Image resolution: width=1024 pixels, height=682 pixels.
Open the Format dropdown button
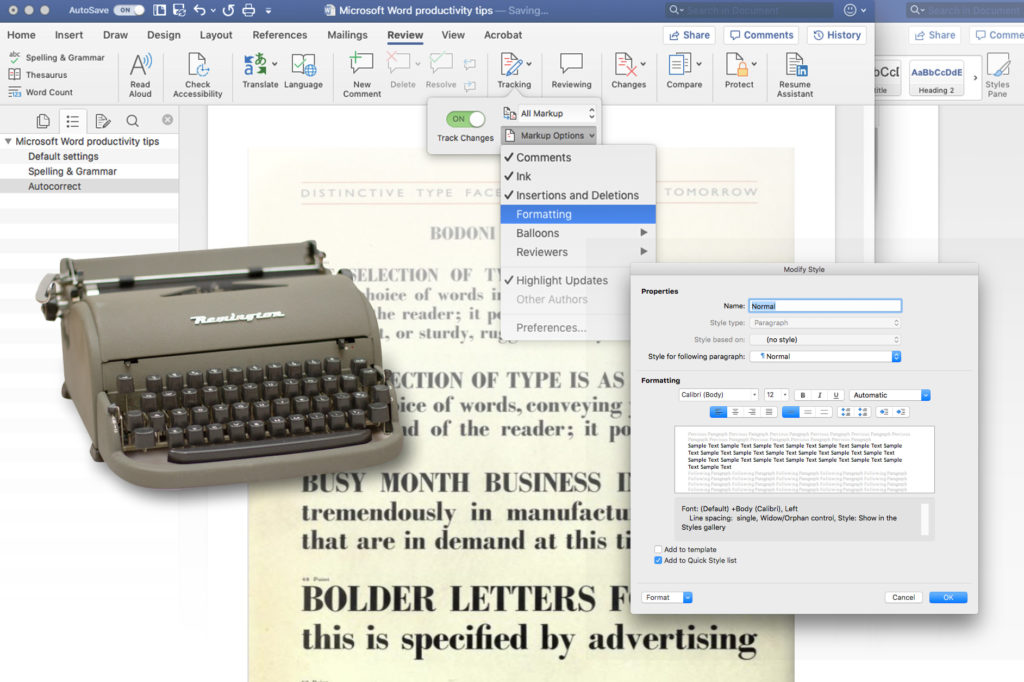click(667, 597)
